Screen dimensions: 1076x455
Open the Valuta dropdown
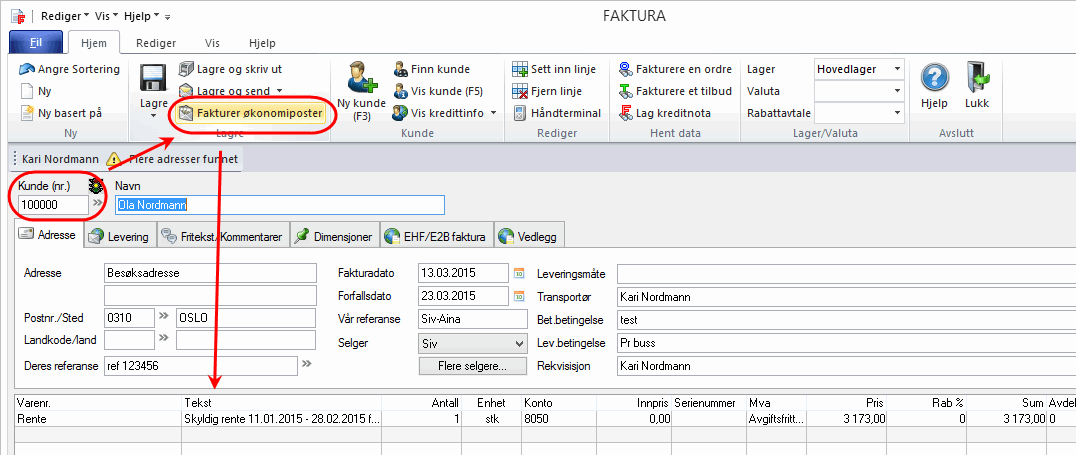coord(897,91)
